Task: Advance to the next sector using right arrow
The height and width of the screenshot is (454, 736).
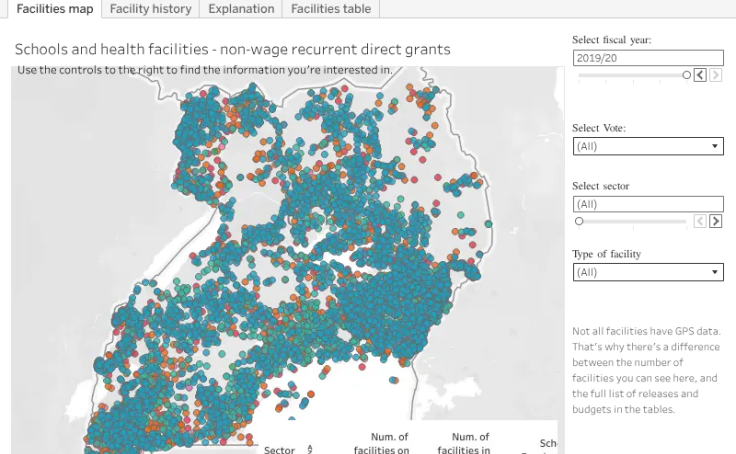Action: click(715, 221)
